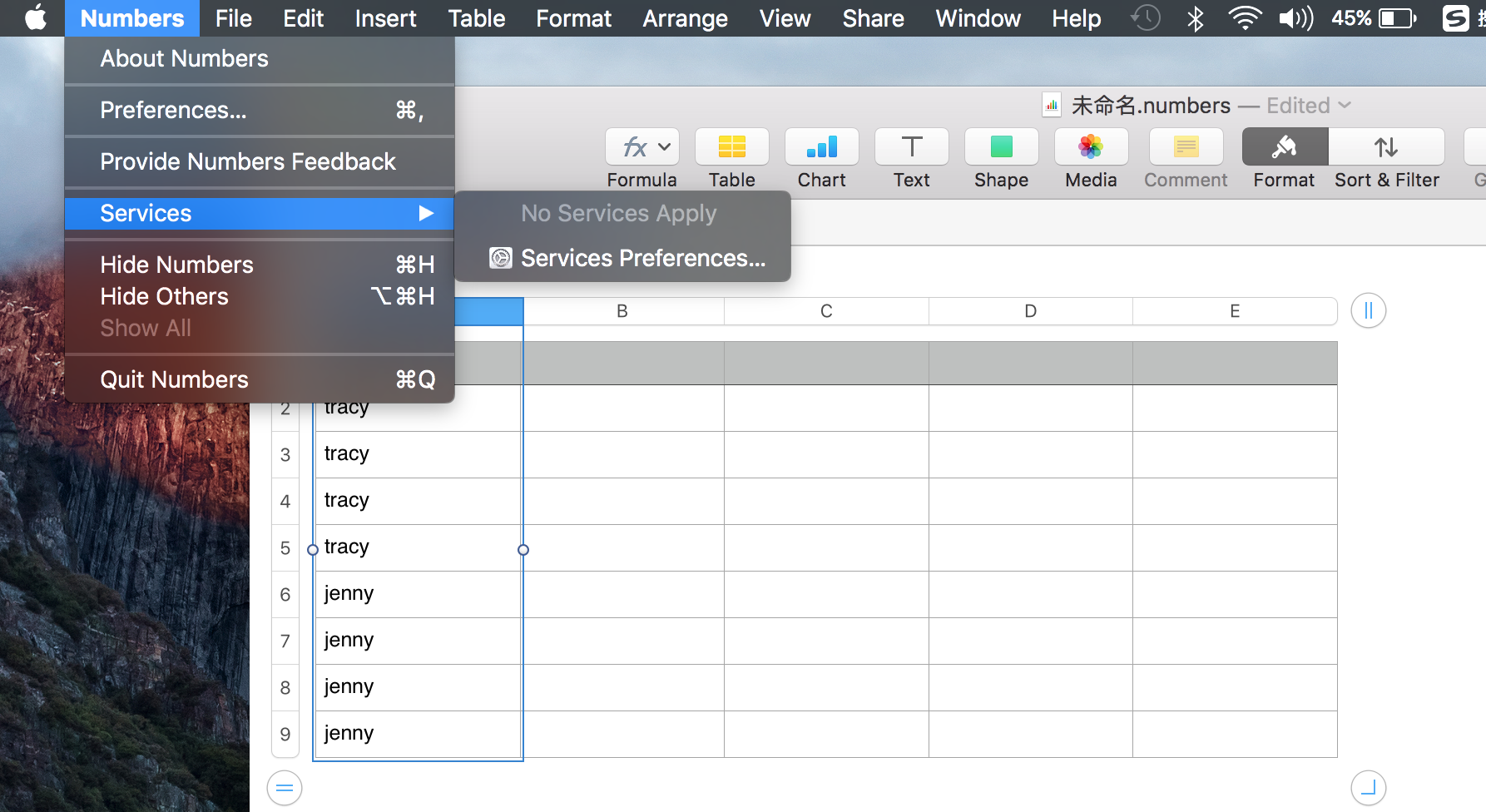Open the Edit menu

point(303,17)
